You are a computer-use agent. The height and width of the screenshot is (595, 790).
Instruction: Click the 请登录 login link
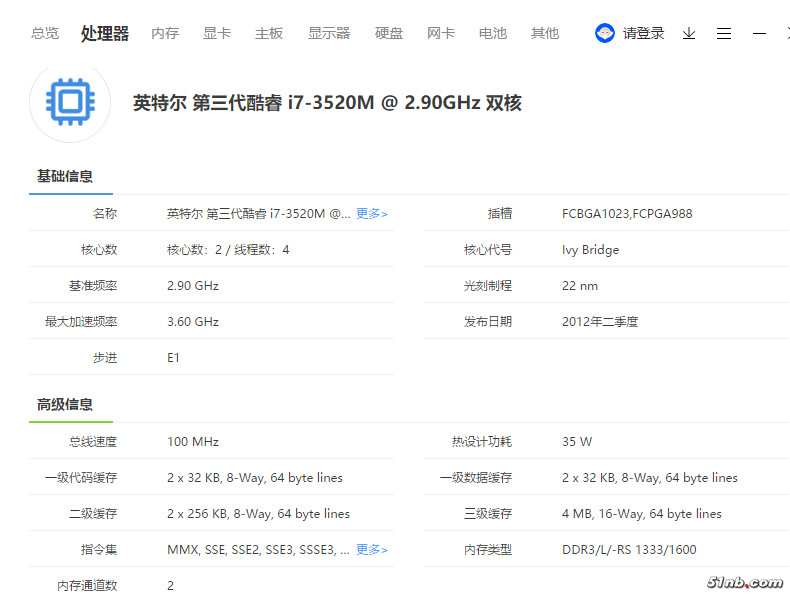(644, 33)
